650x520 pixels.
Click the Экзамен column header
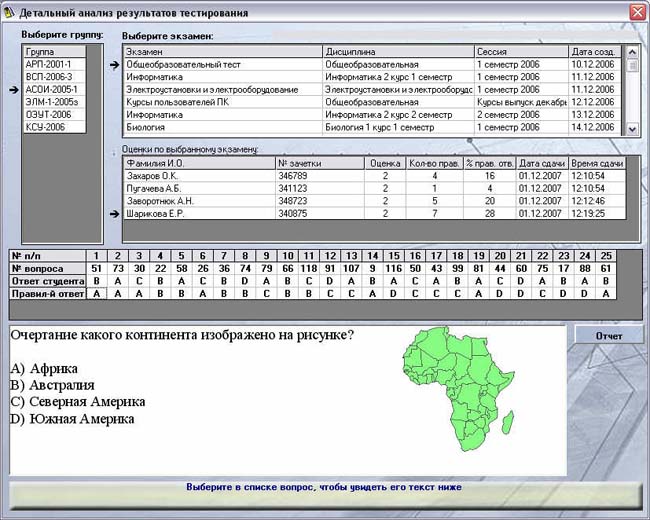coord(223,52)
